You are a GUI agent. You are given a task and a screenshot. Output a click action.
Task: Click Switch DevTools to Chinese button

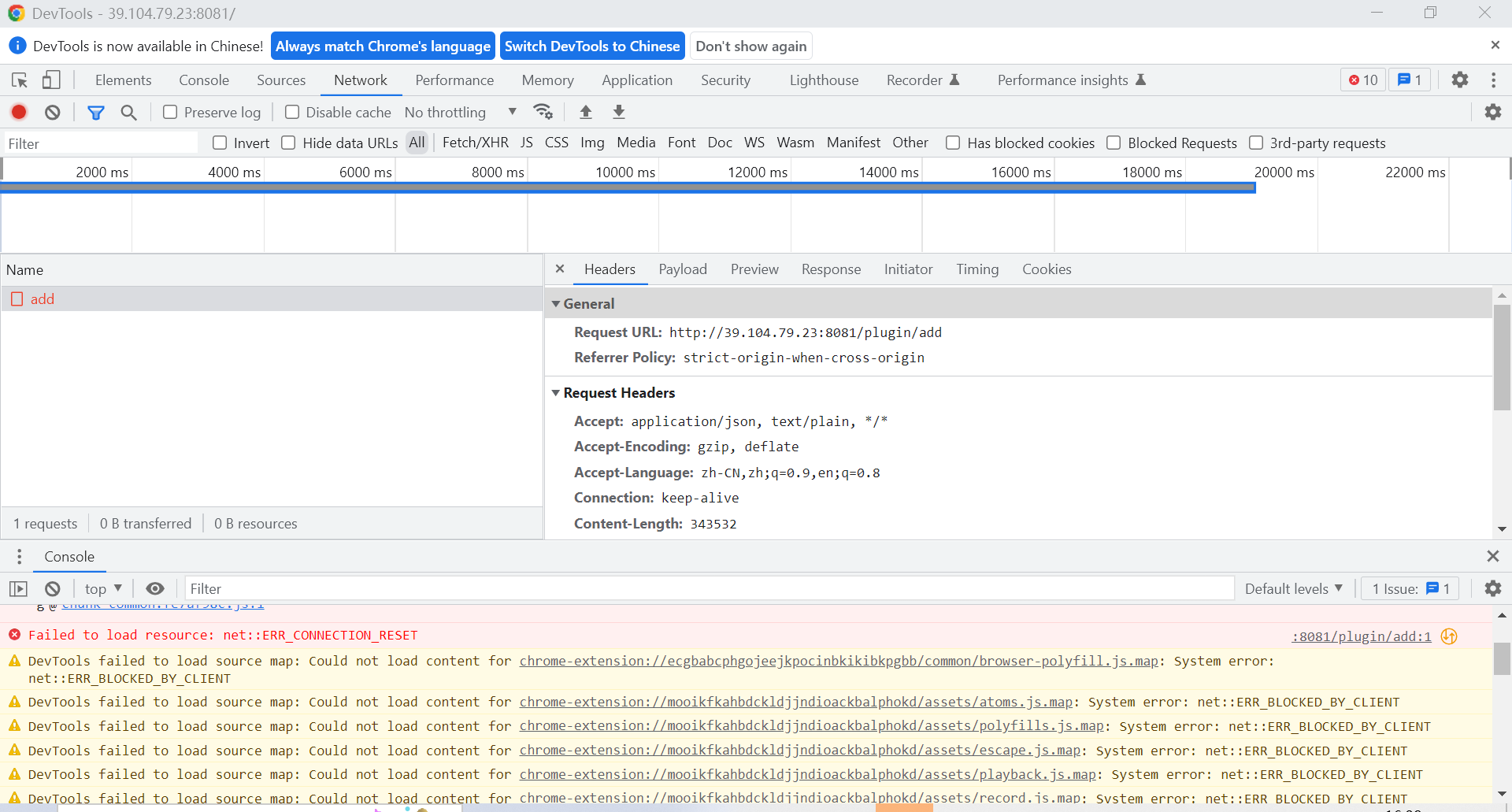point(592,46)
